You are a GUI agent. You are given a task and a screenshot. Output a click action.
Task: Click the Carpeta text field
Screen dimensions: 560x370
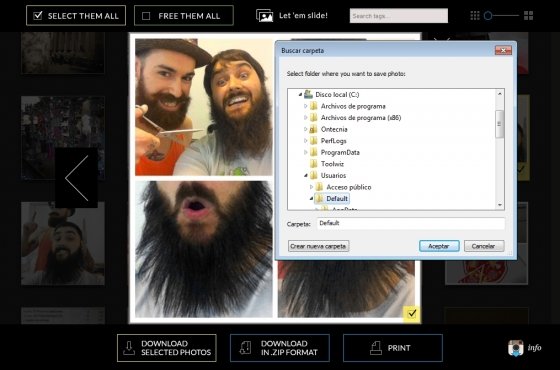411,223
